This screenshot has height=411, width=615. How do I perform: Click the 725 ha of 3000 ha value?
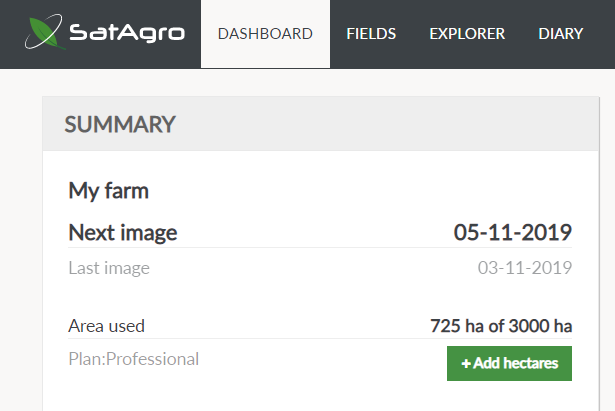501,326
